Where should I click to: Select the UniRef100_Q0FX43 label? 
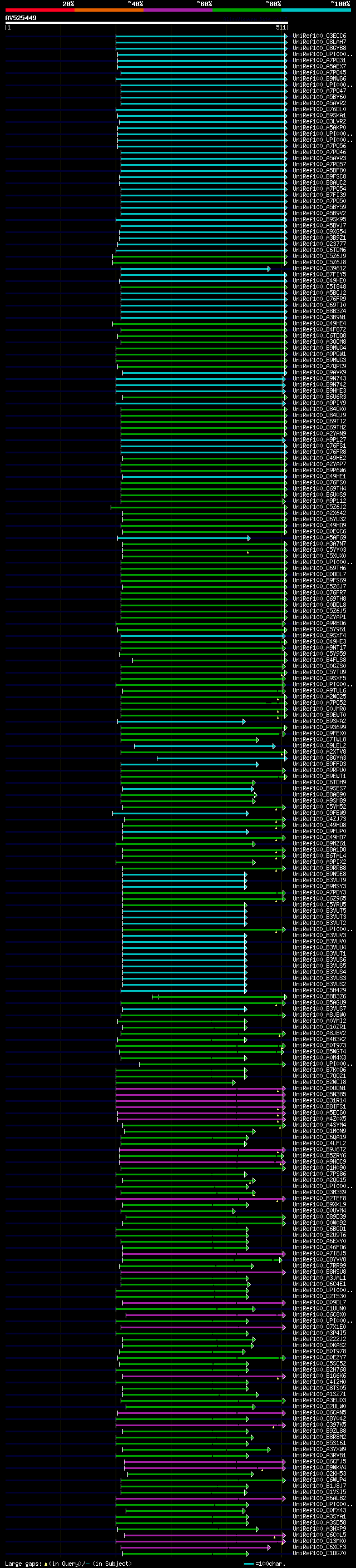pyautogui.click(x=319, y=1510)
